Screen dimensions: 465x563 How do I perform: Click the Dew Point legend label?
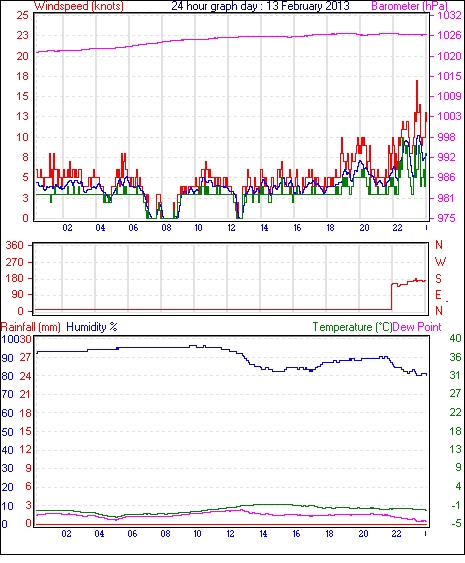(x=417, y=327)
